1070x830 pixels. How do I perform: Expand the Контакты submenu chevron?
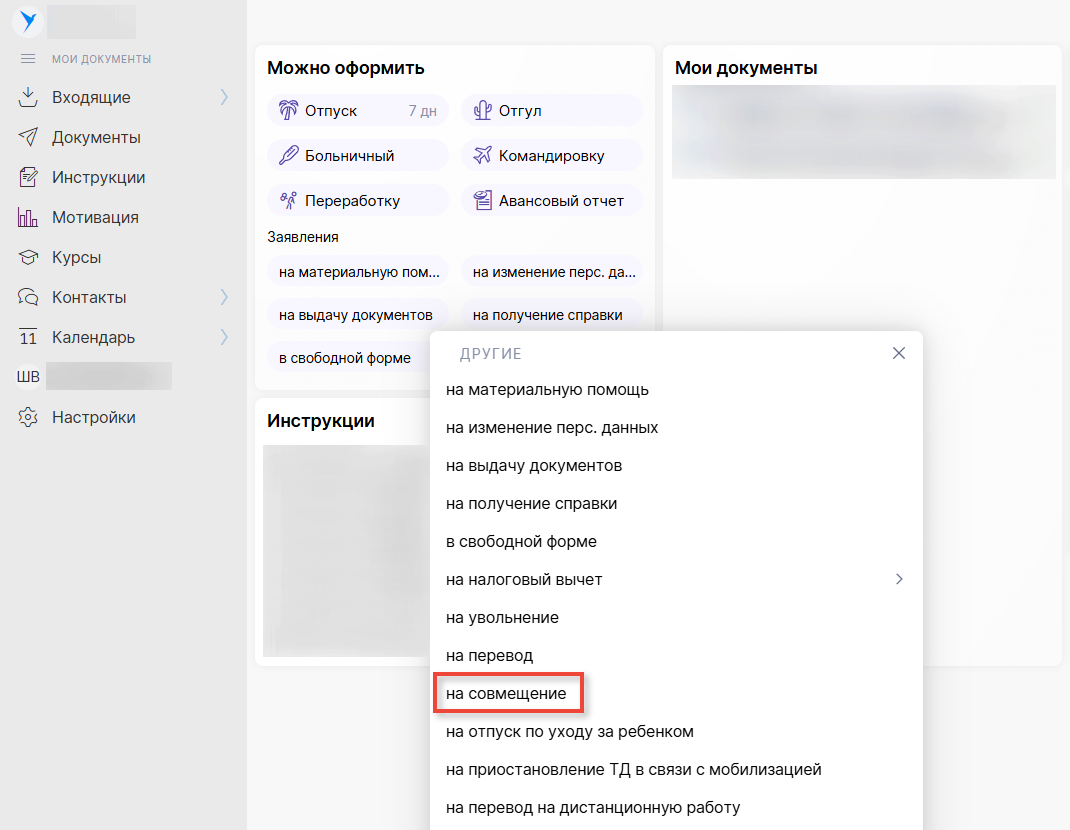(224, 297)
